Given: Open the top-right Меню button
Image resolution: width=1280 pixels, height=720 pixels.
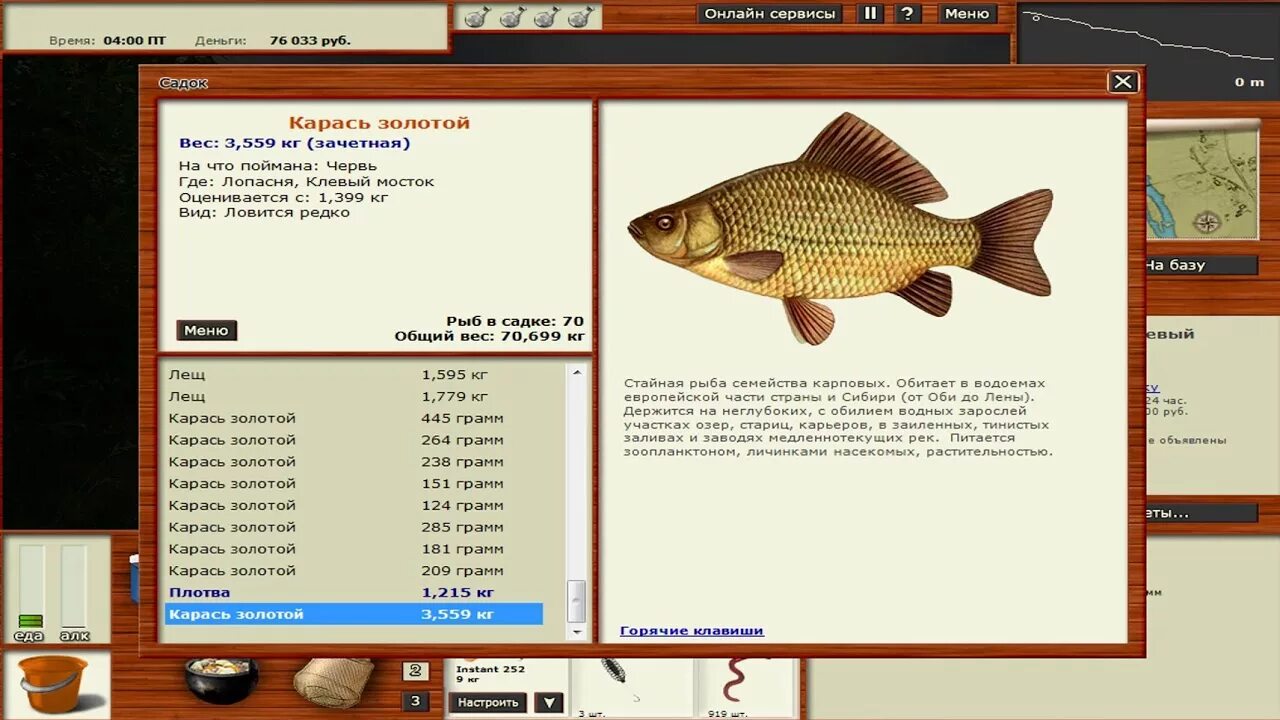Looking at the screenshot, I should [966, 14].
